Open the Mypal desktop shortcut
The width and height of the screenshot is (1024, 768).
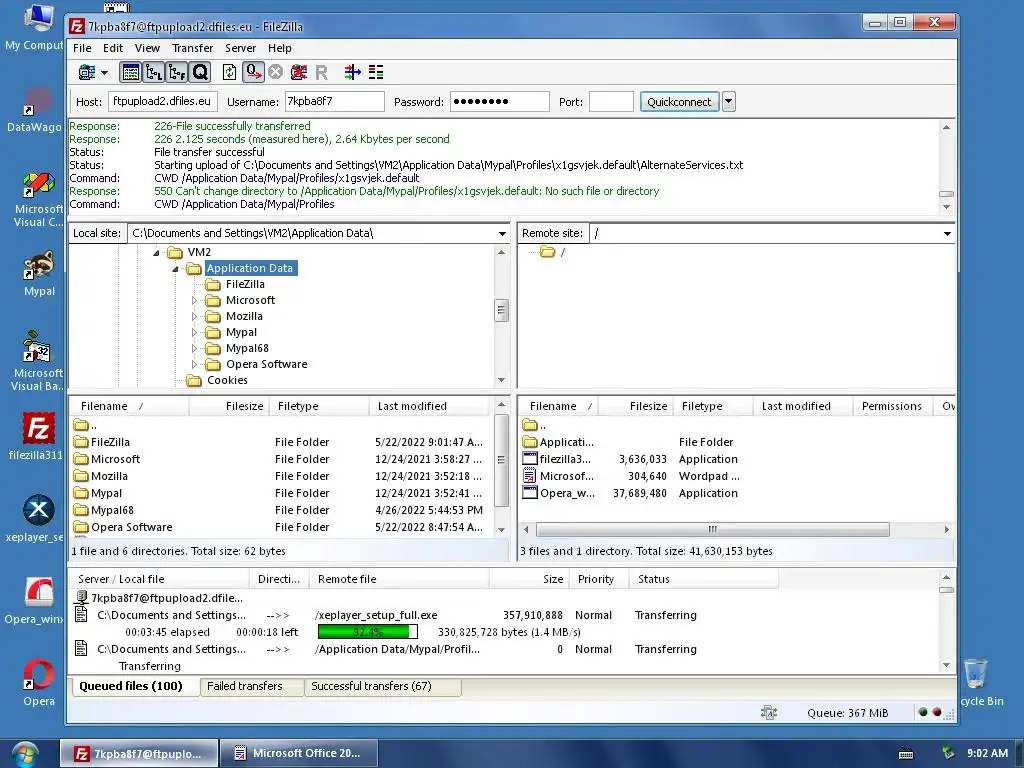tap(39, 274)
